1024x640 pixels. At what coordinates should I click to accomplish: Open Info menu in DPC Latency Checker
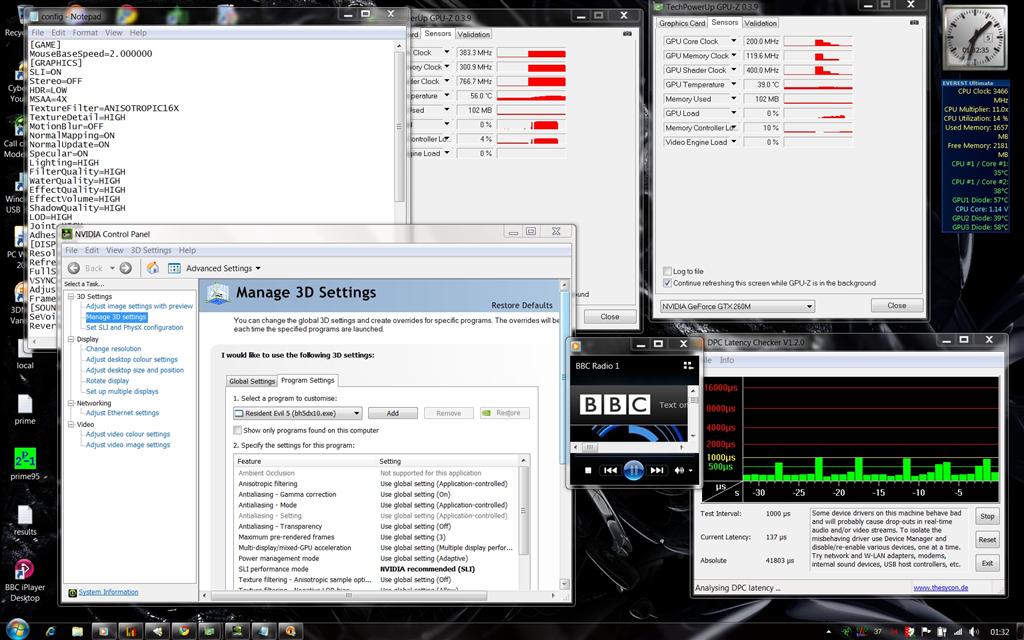pos(727,360)
